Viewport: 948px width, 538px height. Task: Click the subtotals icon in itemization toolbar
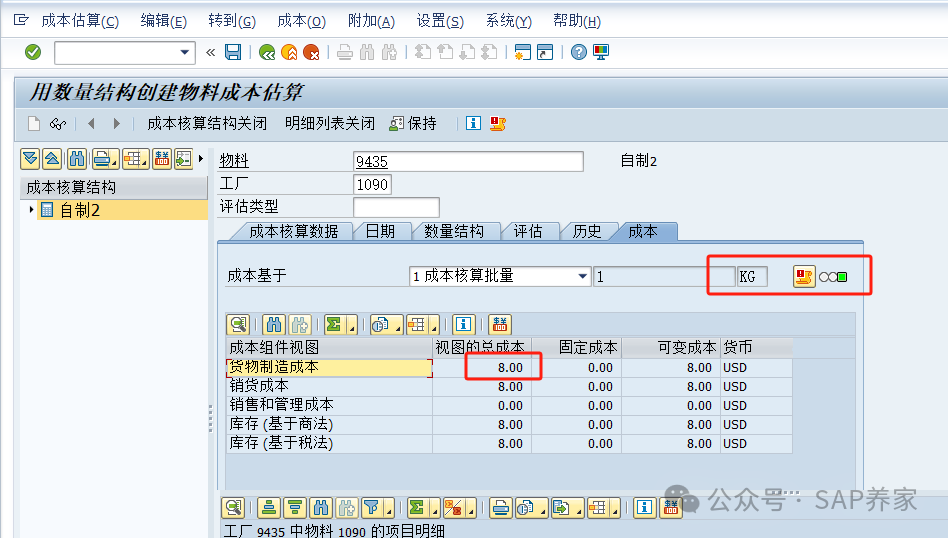click(453, 508)
